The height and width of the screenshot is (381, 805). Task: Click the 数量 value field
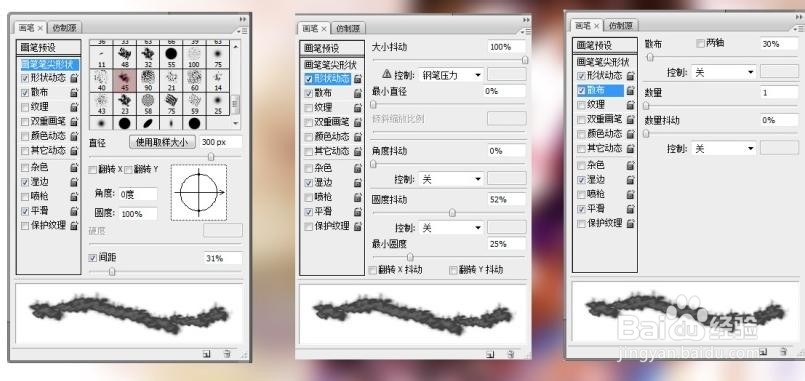pyautogui.click(x=779, y=93)
